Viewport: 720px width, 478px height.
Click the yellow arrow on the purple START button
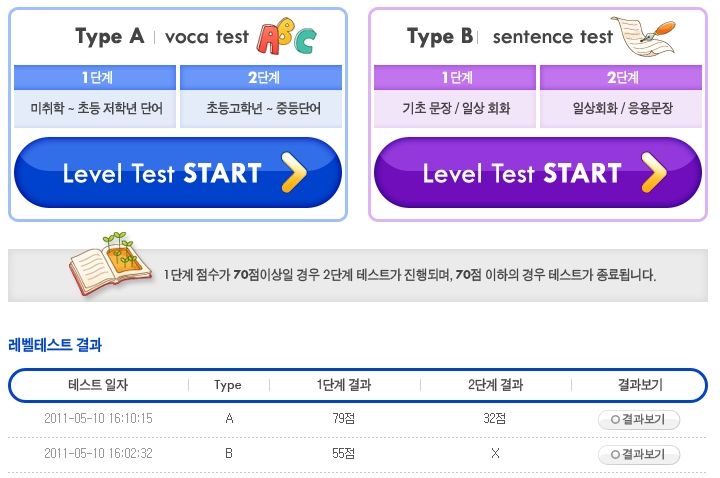tap(654, 172)
